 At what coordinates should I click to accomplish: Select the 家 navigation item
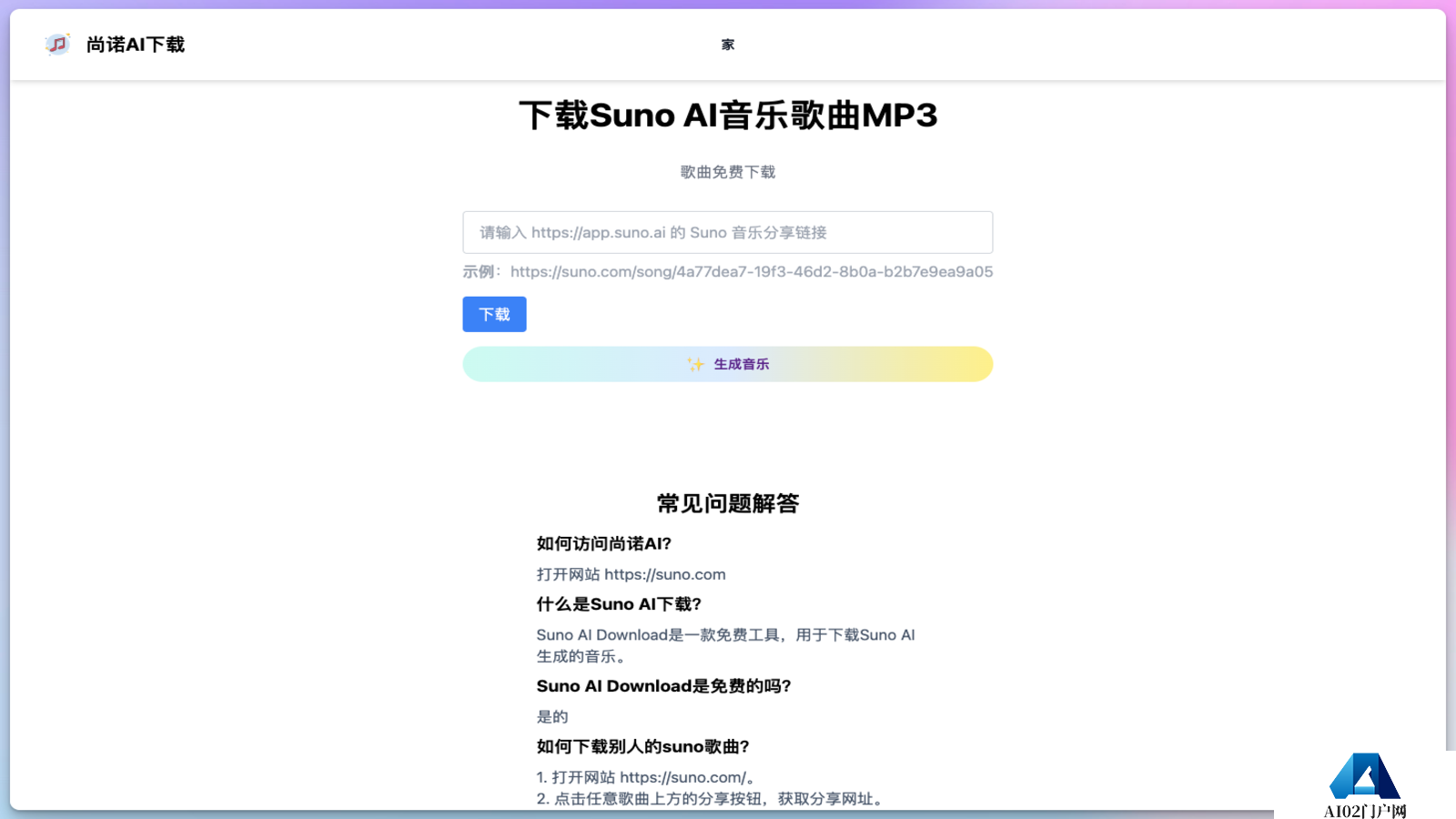tap(728, 45)
